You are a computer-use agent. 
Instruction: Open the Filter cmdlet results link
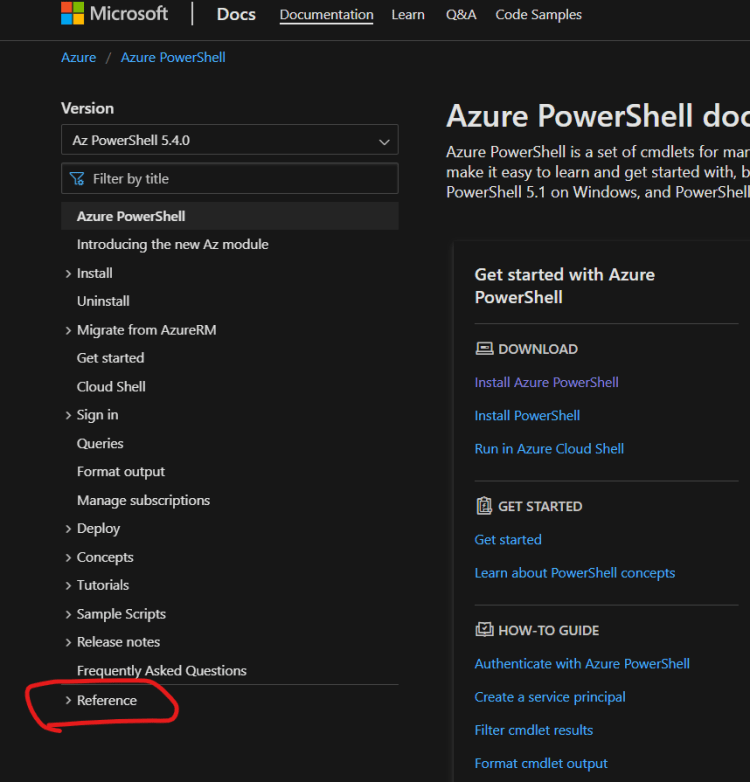[x=534, y=730]
